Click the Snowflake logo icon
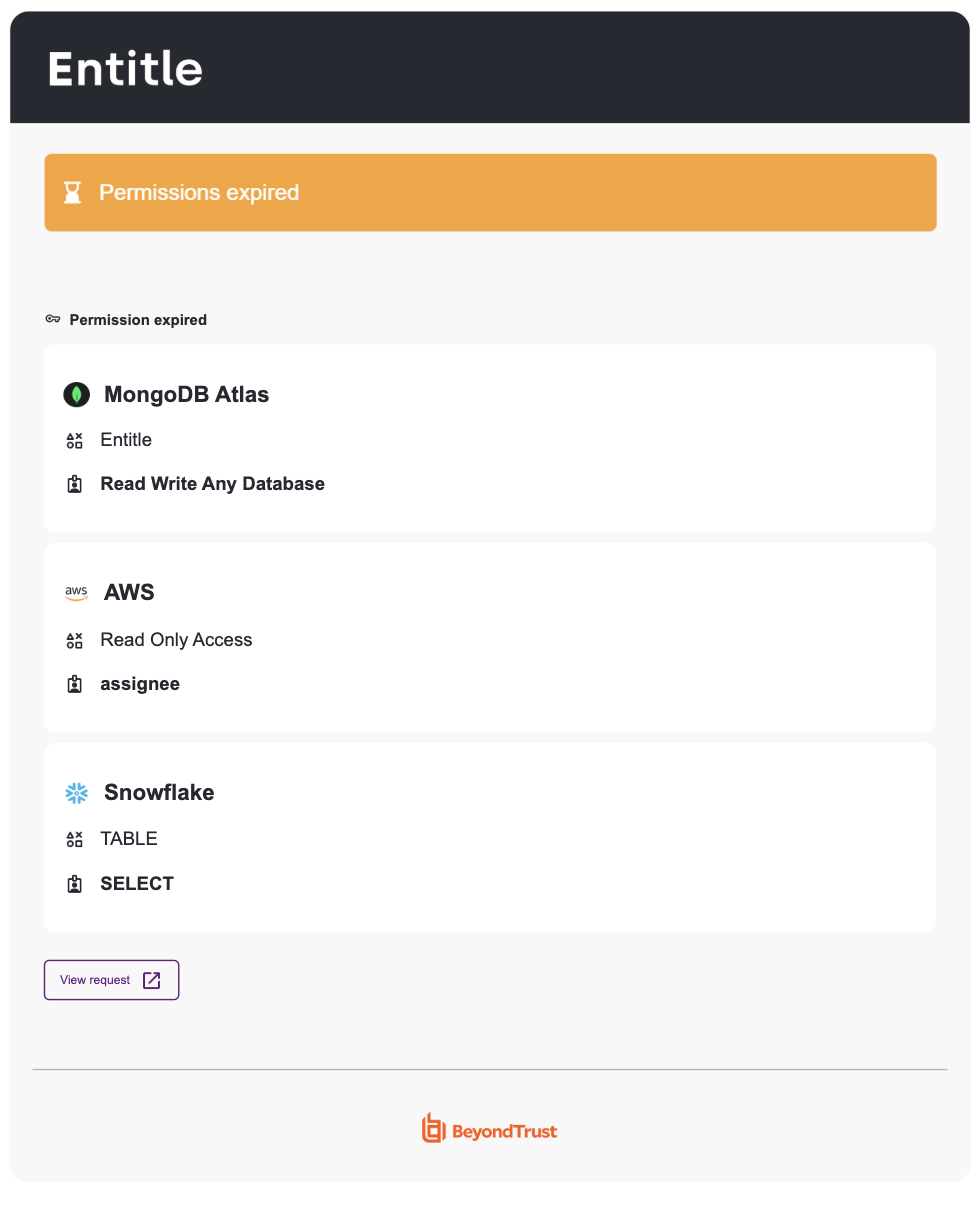This screenshot has width=980, height=1222. (77, 793)
